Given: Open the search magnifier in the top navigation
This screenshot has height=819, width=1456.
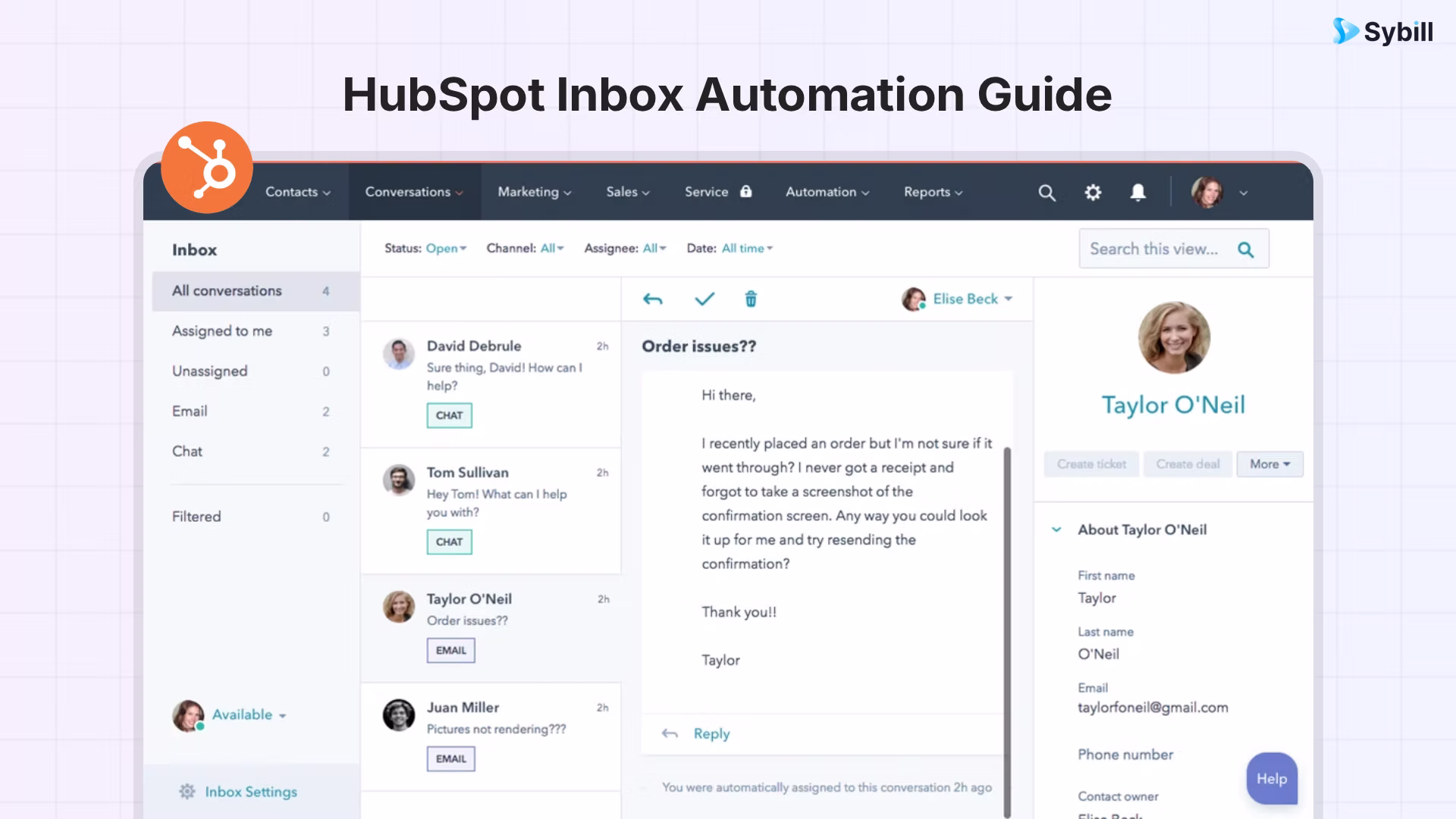Looking at the screenshot, I should tap(1046, 193).
